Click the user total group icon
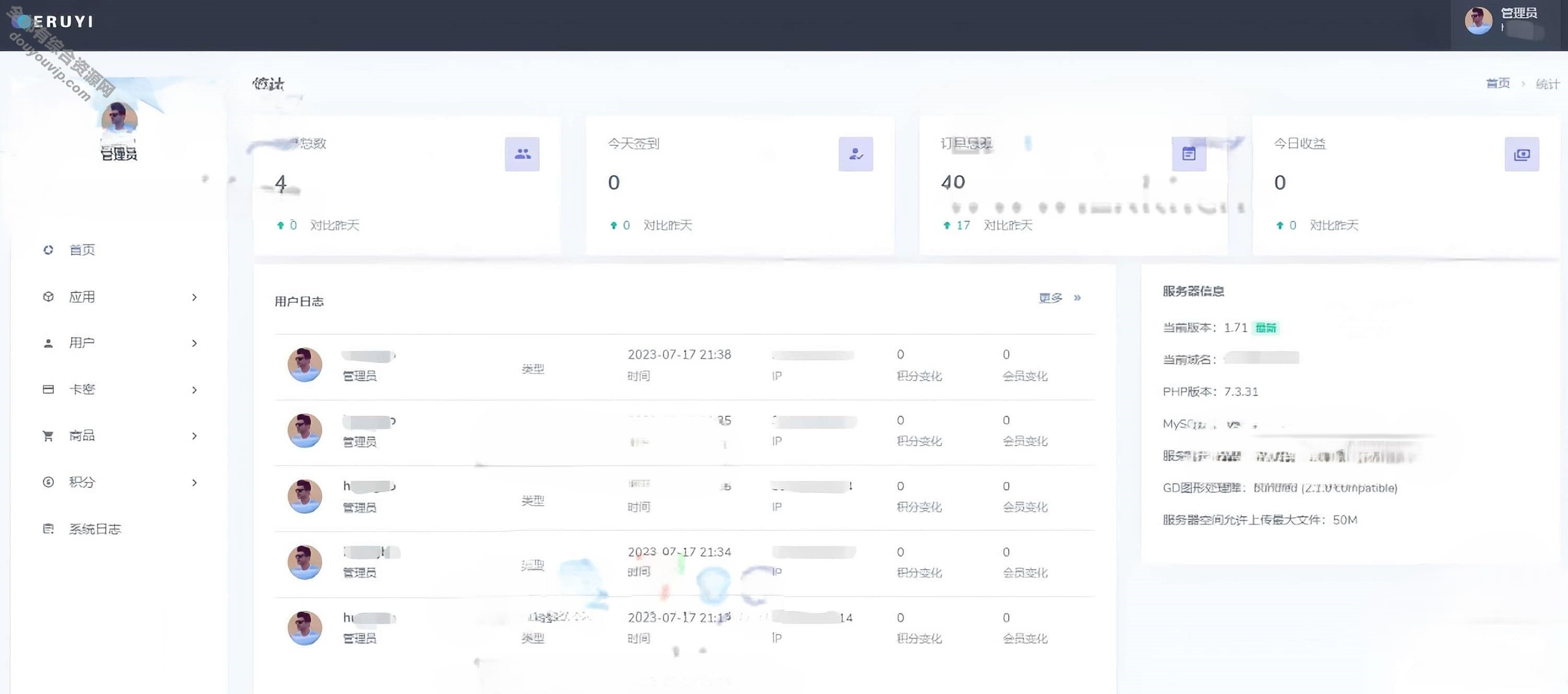This screenshot has height=694, width=1568. coord(522,154)
